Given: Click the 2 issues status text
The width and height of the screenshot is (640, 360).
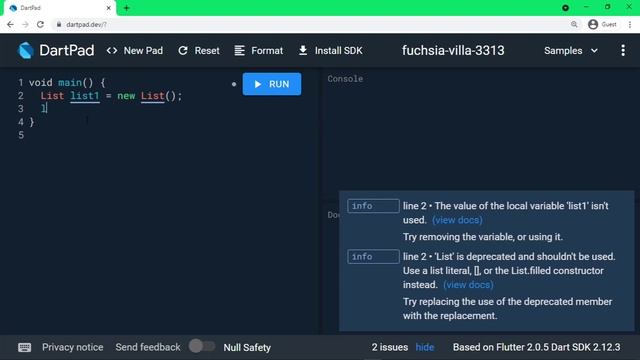Looking at the screenshot, I should (x=389, y=347).
